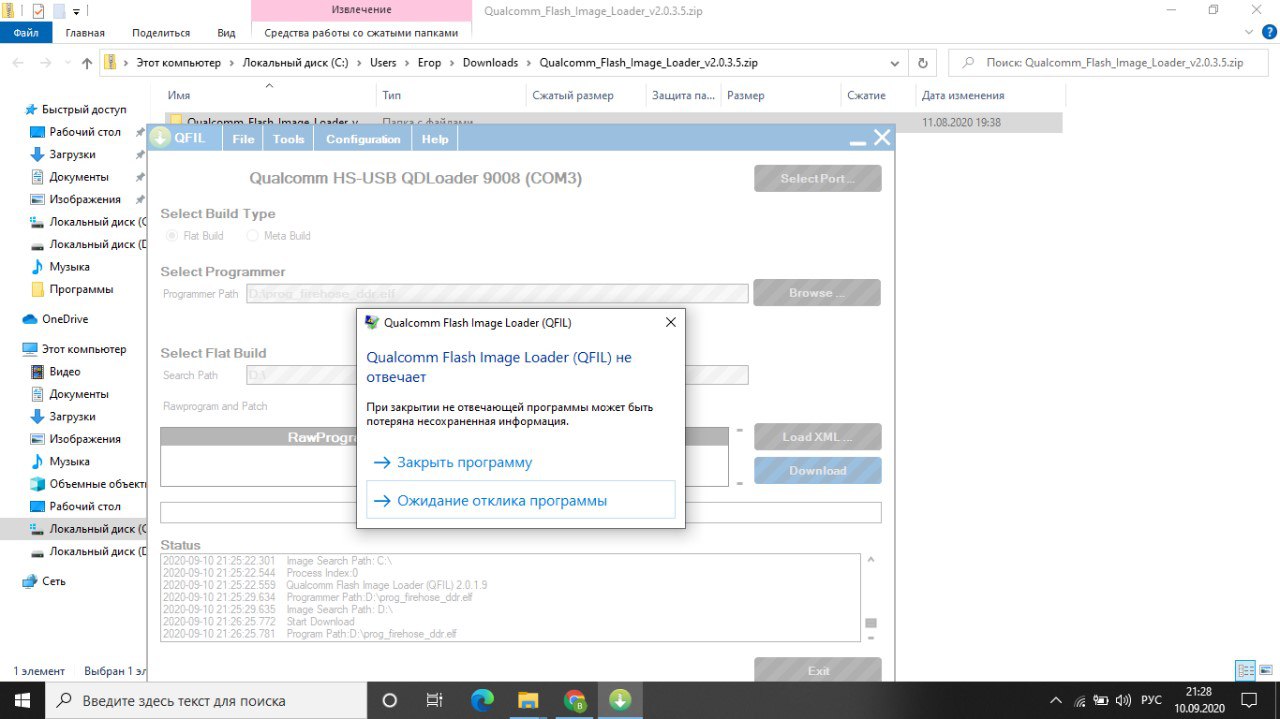
Task: Click the Load XML button
Action: (x=817, y=437)
